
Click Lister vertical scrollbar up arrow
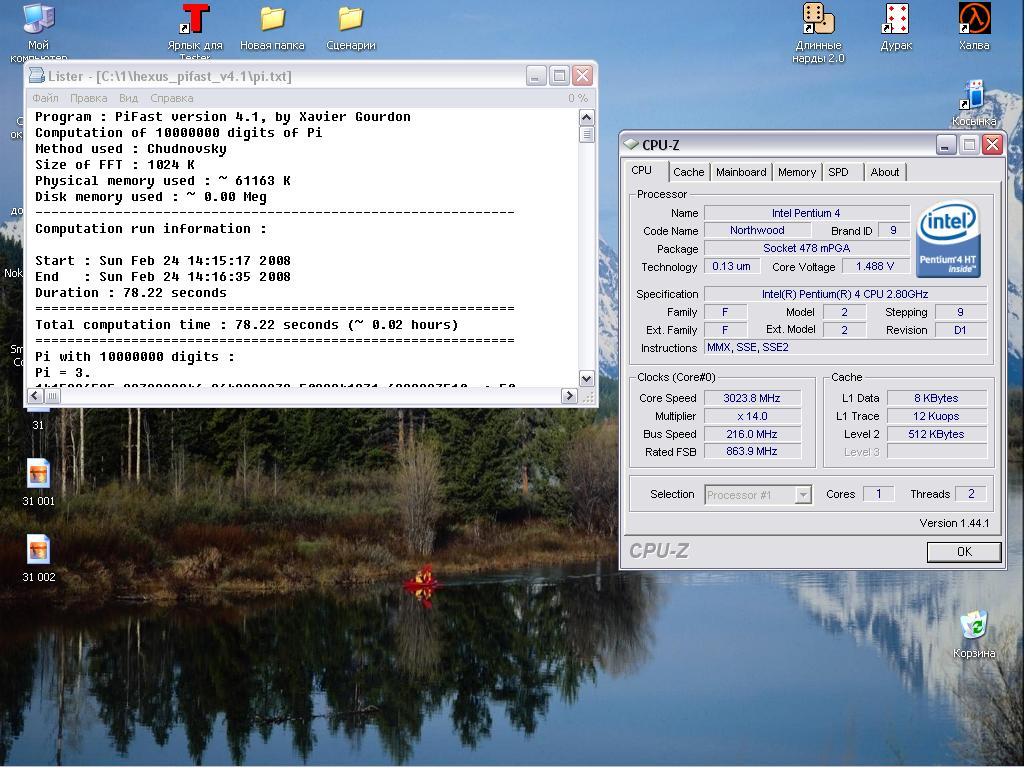pyautogui.click(x=586, y=118)
